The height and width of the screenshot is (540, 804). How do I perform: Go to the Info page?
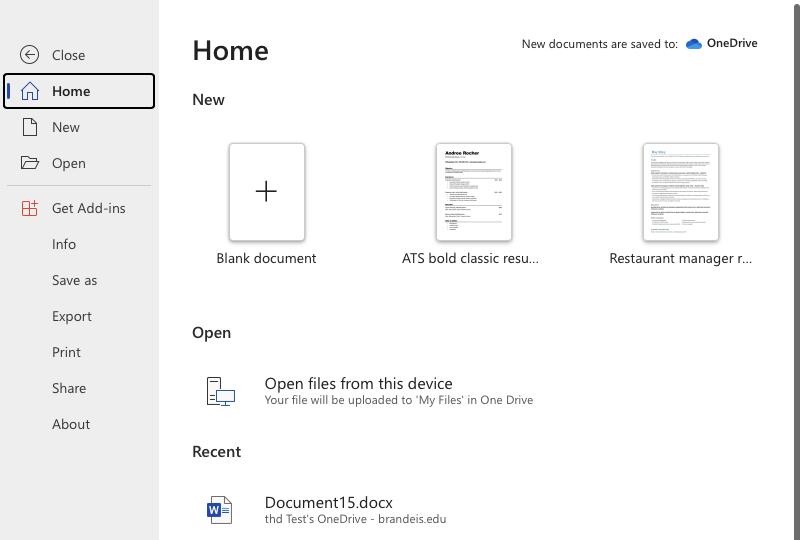79,244
